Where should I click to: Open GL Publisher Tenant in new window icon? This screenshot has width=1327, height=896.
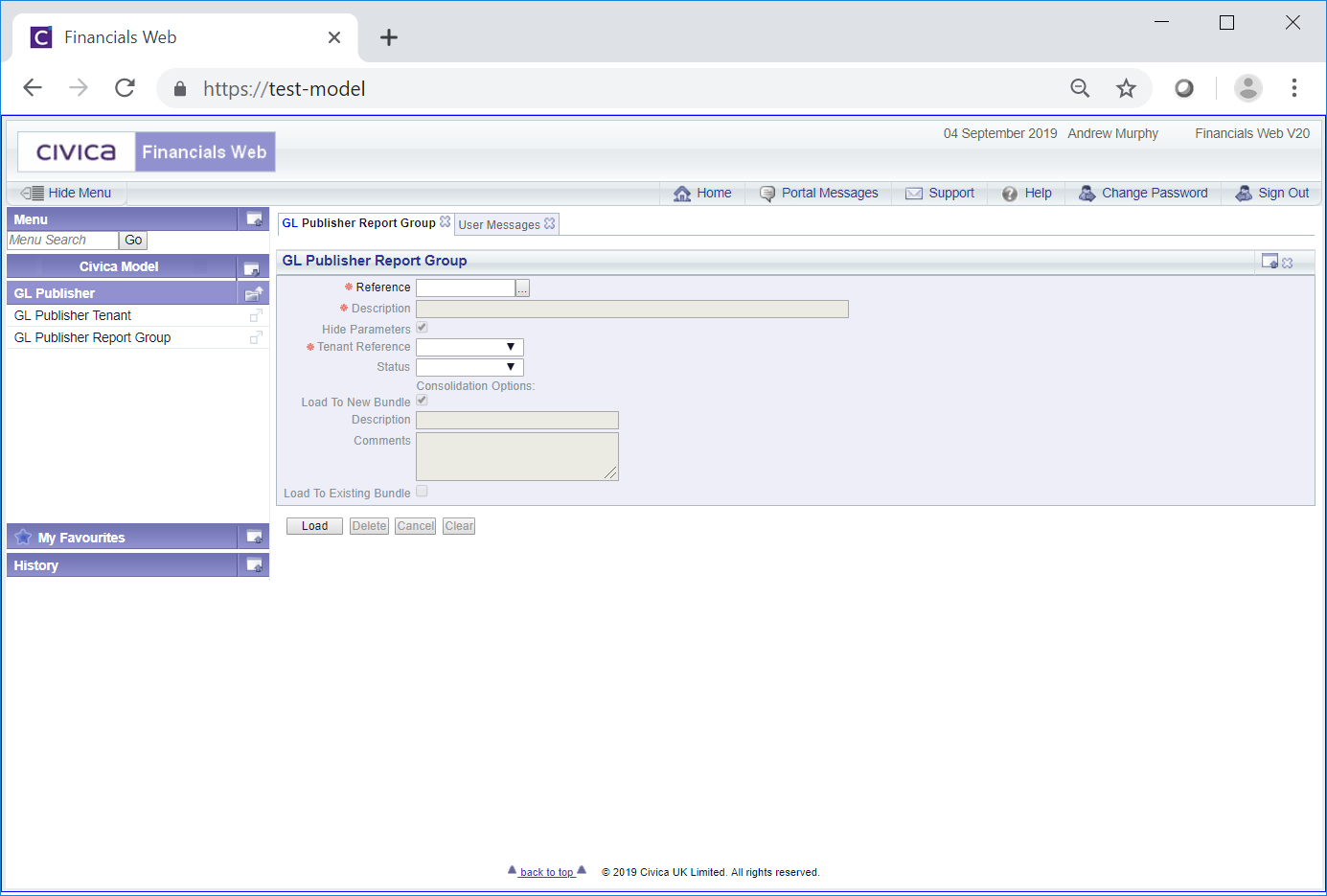tap(256, 315)
